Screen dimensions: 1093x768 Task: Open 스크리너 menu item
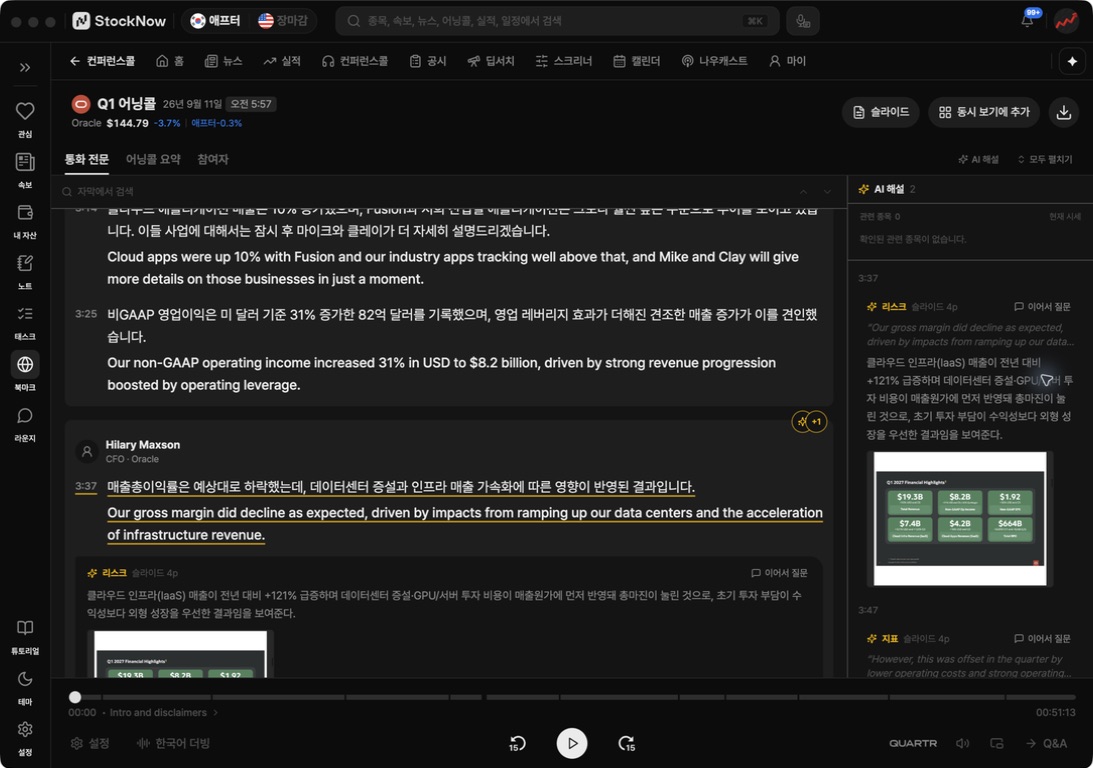pos(564,61)
